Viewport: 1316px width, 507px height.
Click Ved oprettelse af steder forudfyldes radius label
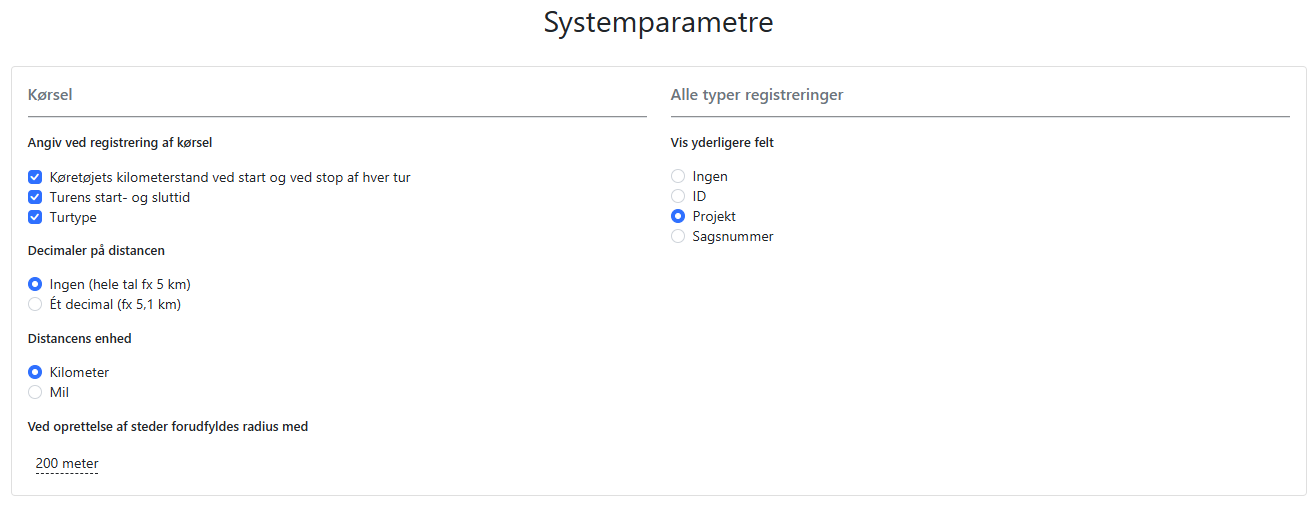tap(168, 426)
